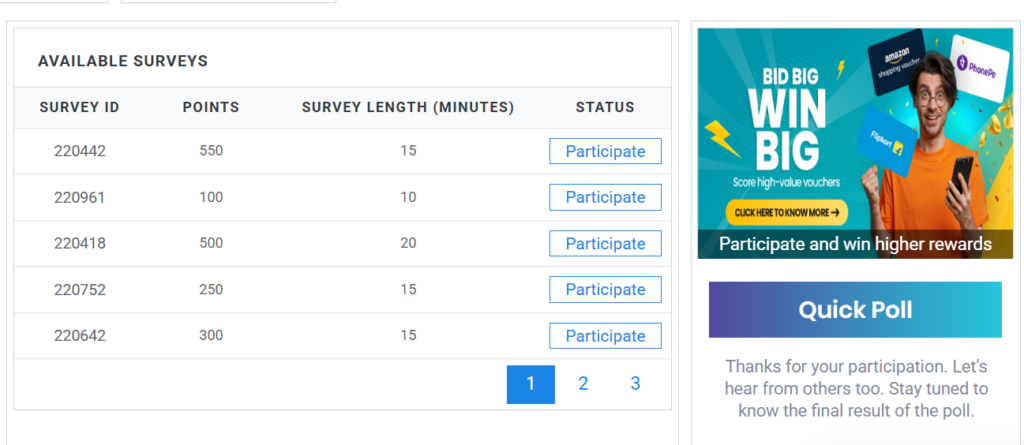The width and height of the screenshot is (1024, 445).
Task: Open the Quick Poll gradient header
Action: 854,310
